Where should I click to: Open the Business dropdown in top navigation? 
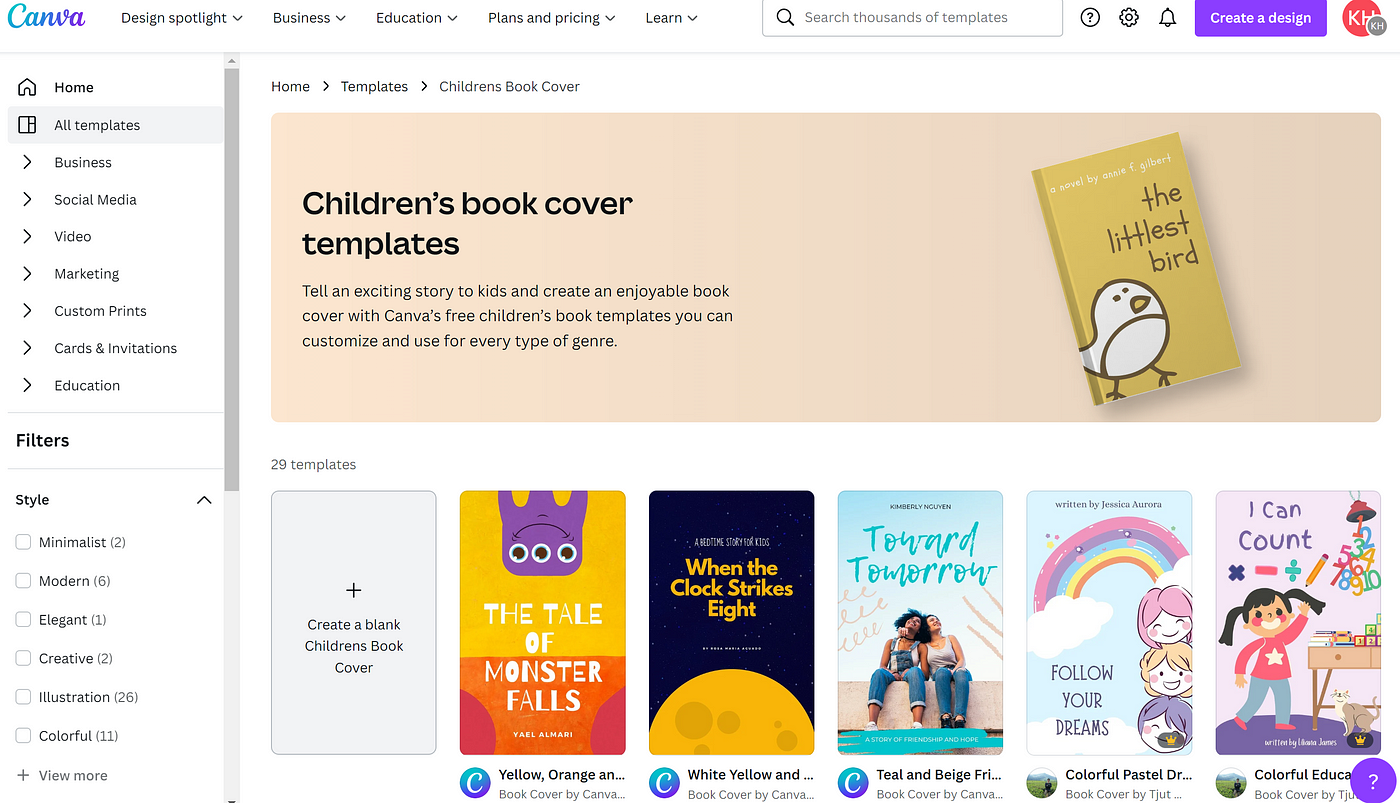(x=309, y=18)
